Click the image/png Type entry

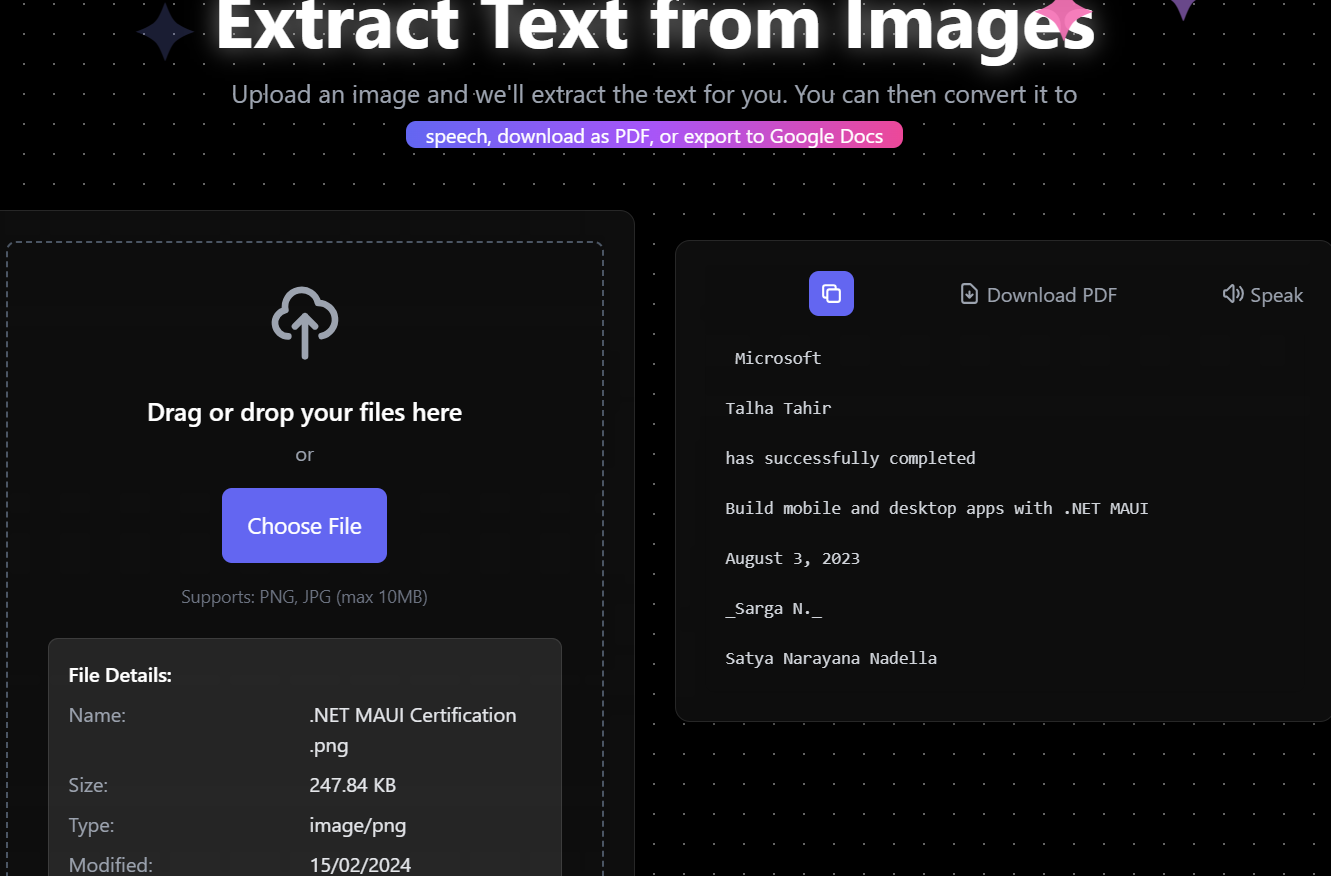[x=358, y=825]
